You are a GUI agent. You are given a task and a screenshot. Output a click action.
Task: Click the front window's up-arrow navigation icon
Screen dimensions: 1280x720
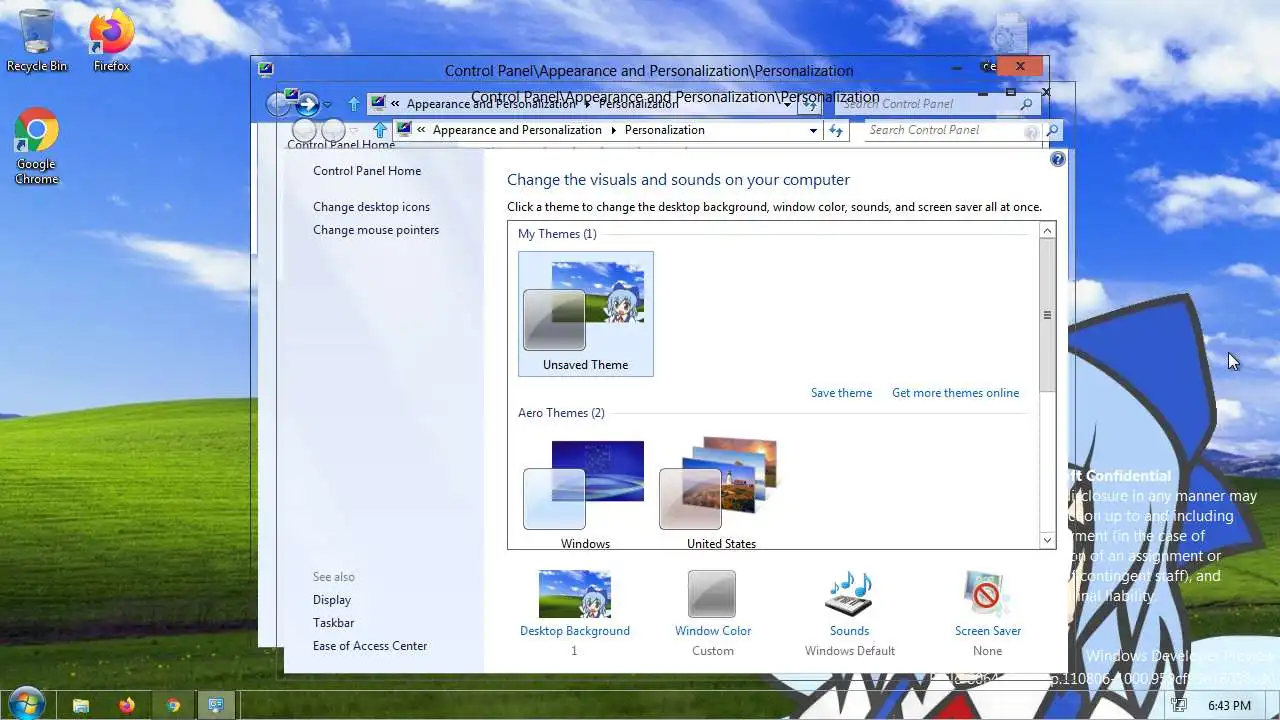coord(380,130)
